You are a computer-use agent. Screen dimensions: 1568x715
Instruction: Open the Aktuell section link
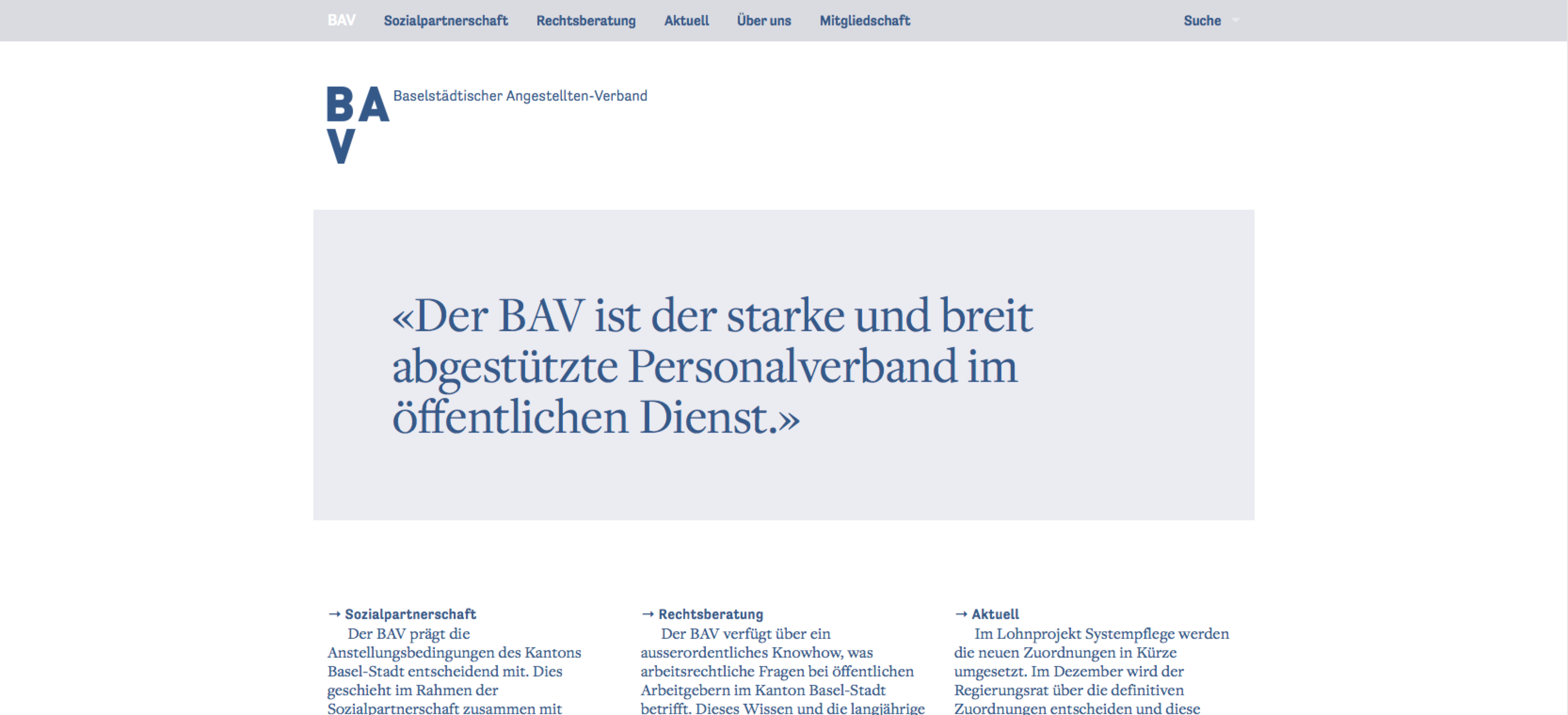[x=996, y=614]
